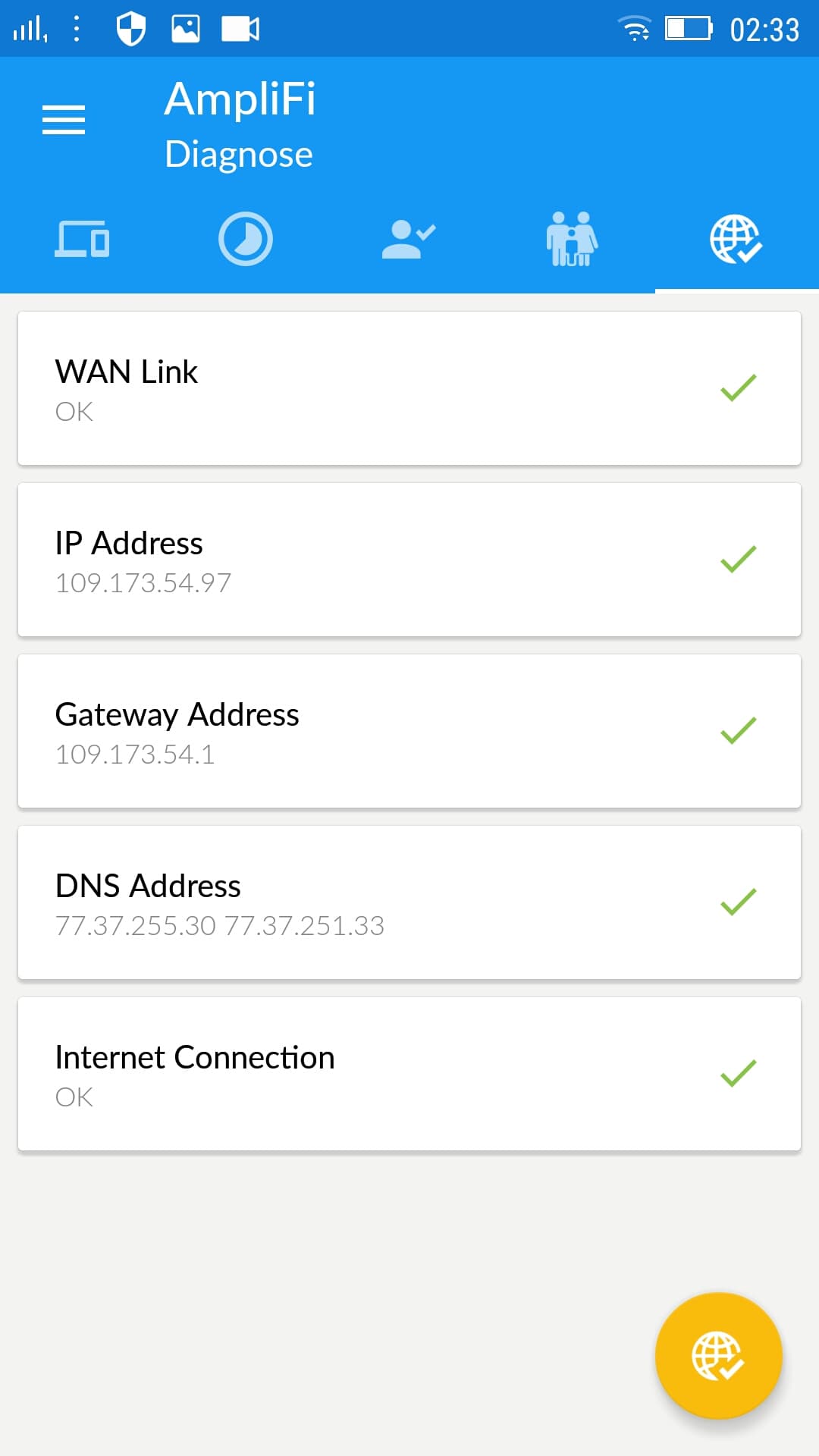The image size is (819, 1456).
Task: Tap the yellow diagnose floating button
Action: [718, 1355]
